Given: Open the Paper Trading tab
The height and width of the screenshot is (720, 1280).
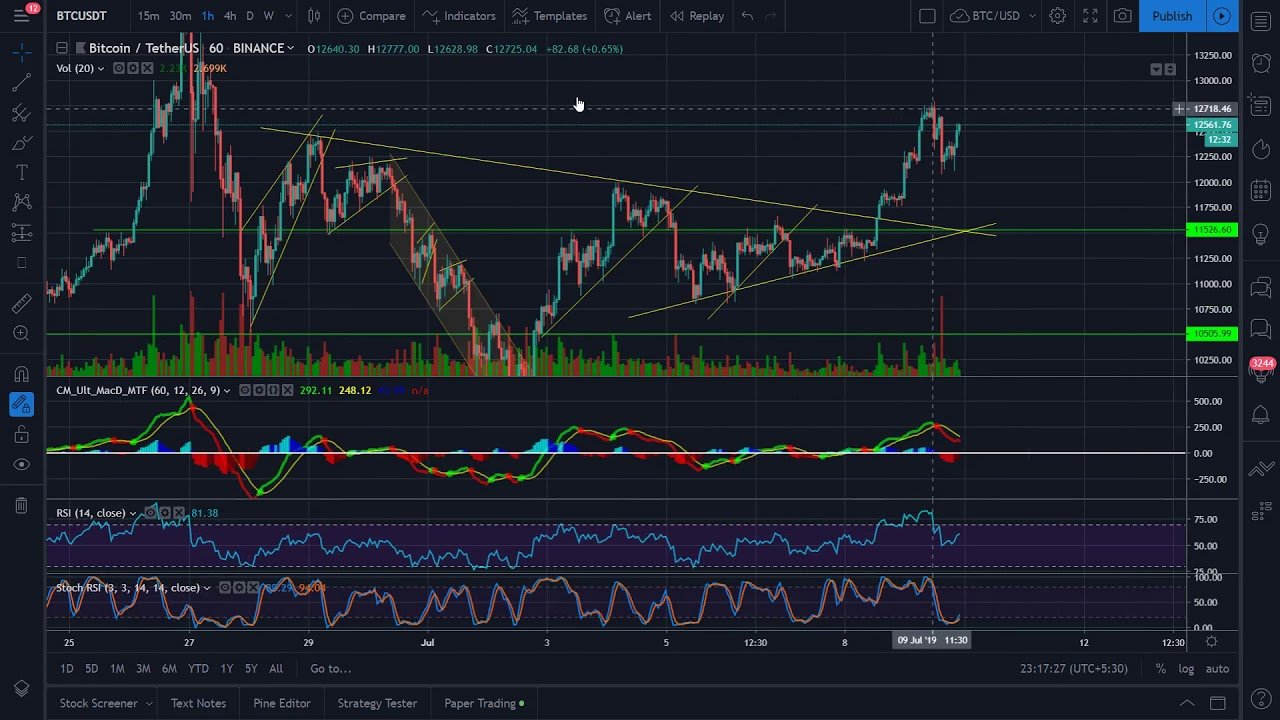Looking at the screenshot, I should (x=485, y=703).
